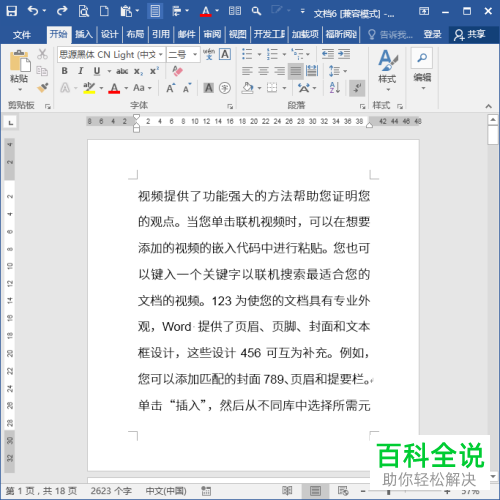Increase paragraph indent
Image resolution: width=500 pixels, height=500 pixels.
[x=344, y=54]
